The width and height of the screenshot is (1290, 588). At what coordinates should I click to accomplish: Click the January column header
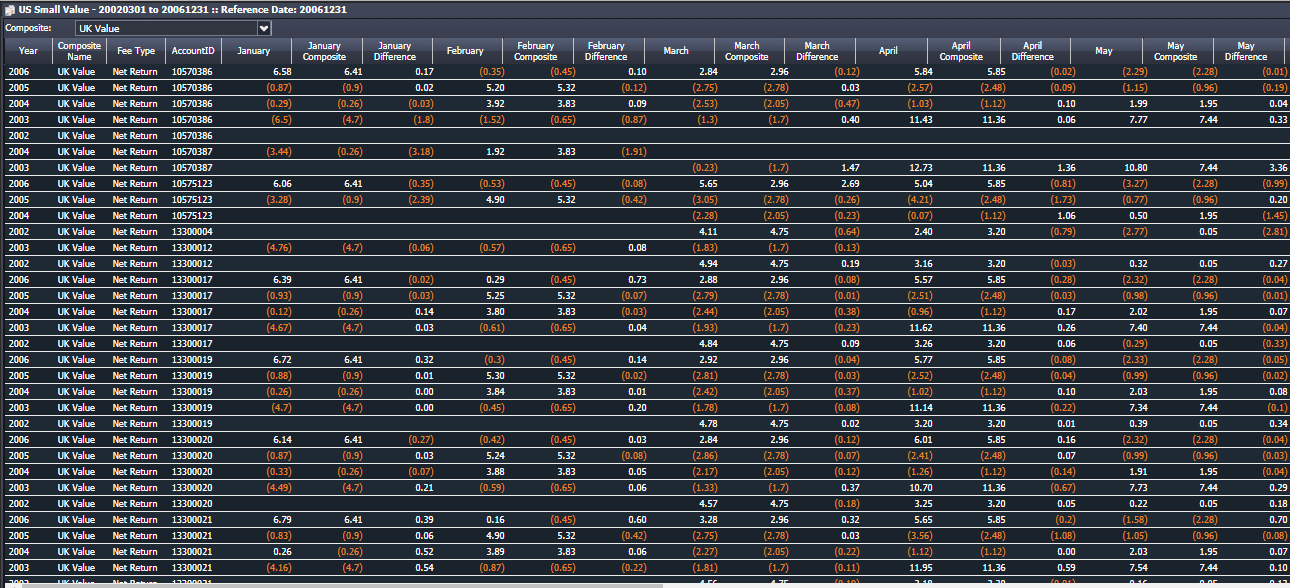coord(256,51)
